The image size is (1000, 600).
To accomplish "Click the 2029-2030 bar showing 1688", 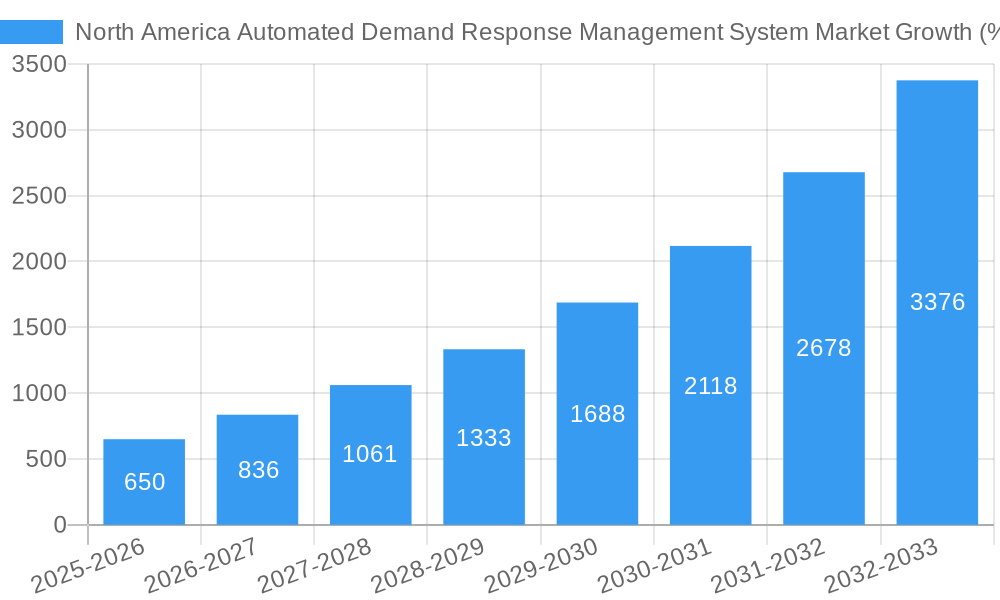I will point(598,414).
